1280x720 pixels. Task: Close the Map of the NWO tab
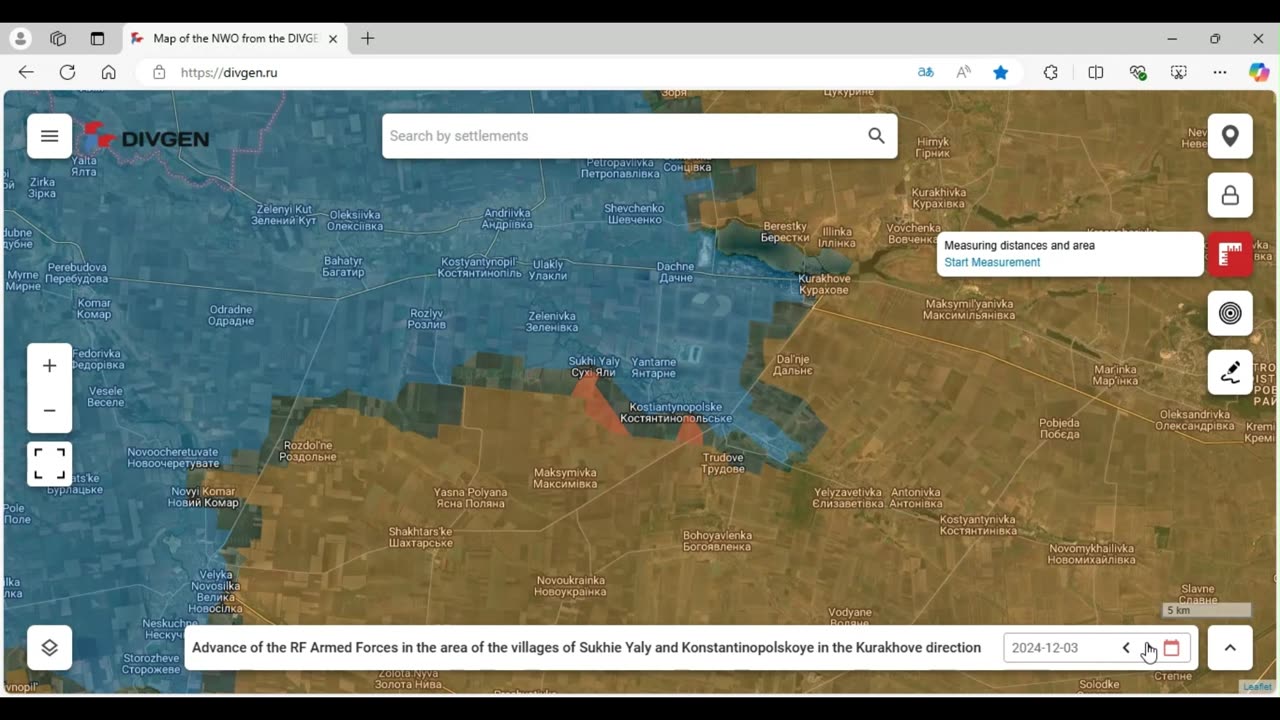(333, 39)
